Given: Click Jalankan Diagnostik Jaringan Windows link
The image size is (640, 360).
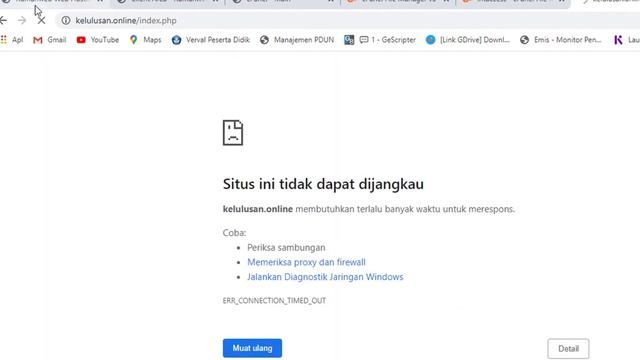Looking at the screenshot, I should click(x=325, y=277).
